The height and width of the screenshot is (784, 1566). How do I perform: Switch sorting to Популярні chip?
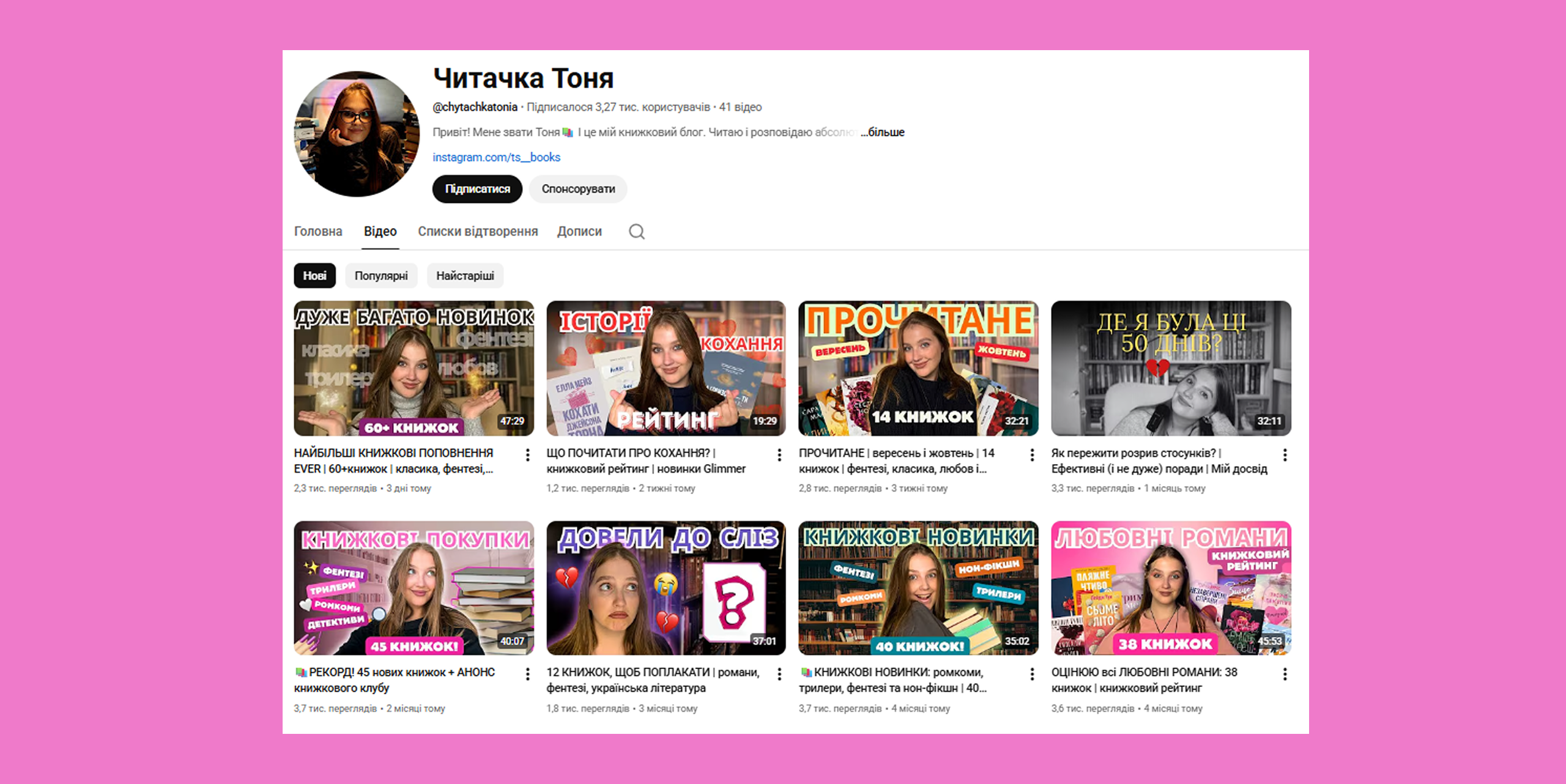point(381,276)
